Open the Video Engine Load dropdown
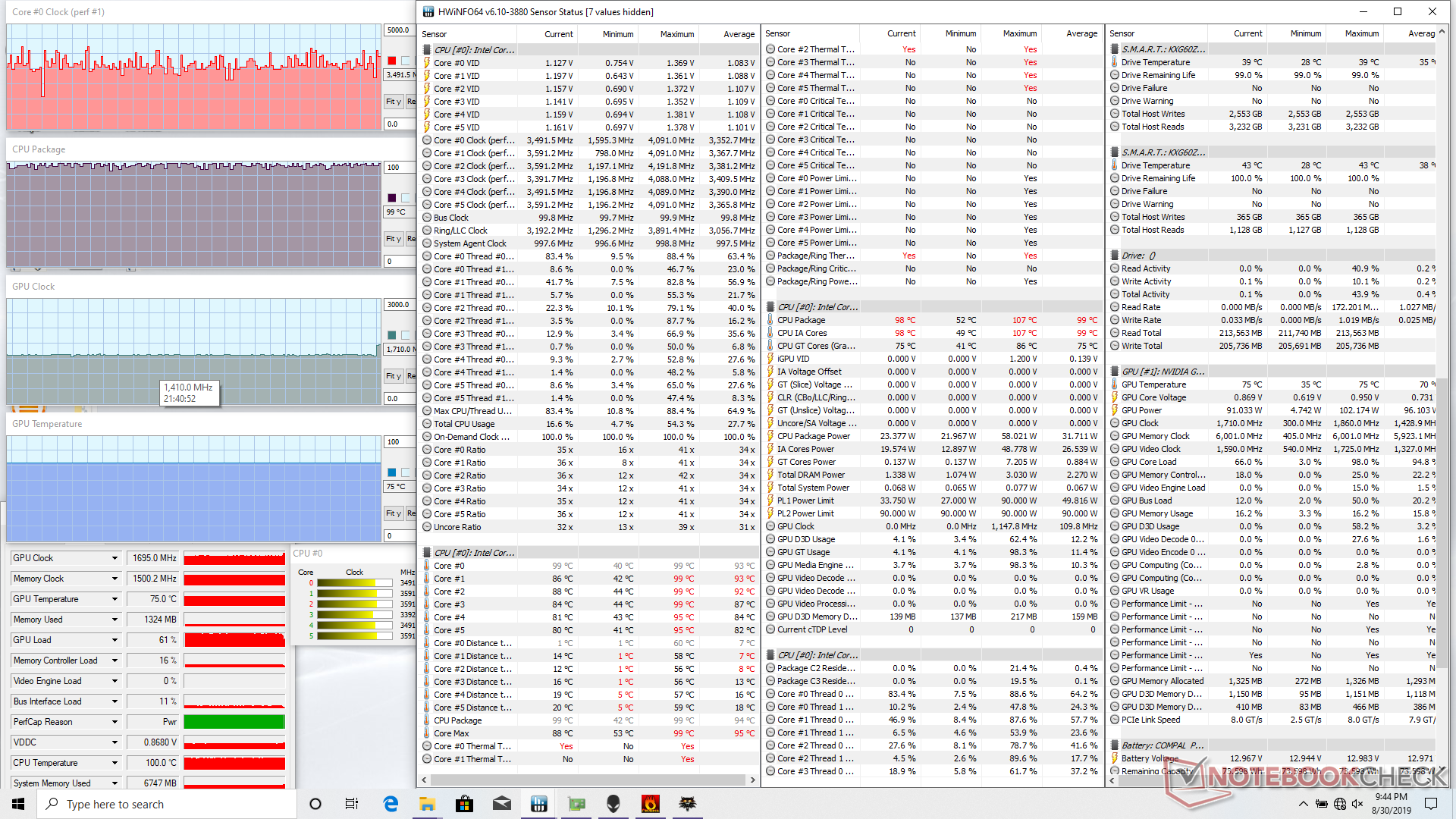 [115, 681]
